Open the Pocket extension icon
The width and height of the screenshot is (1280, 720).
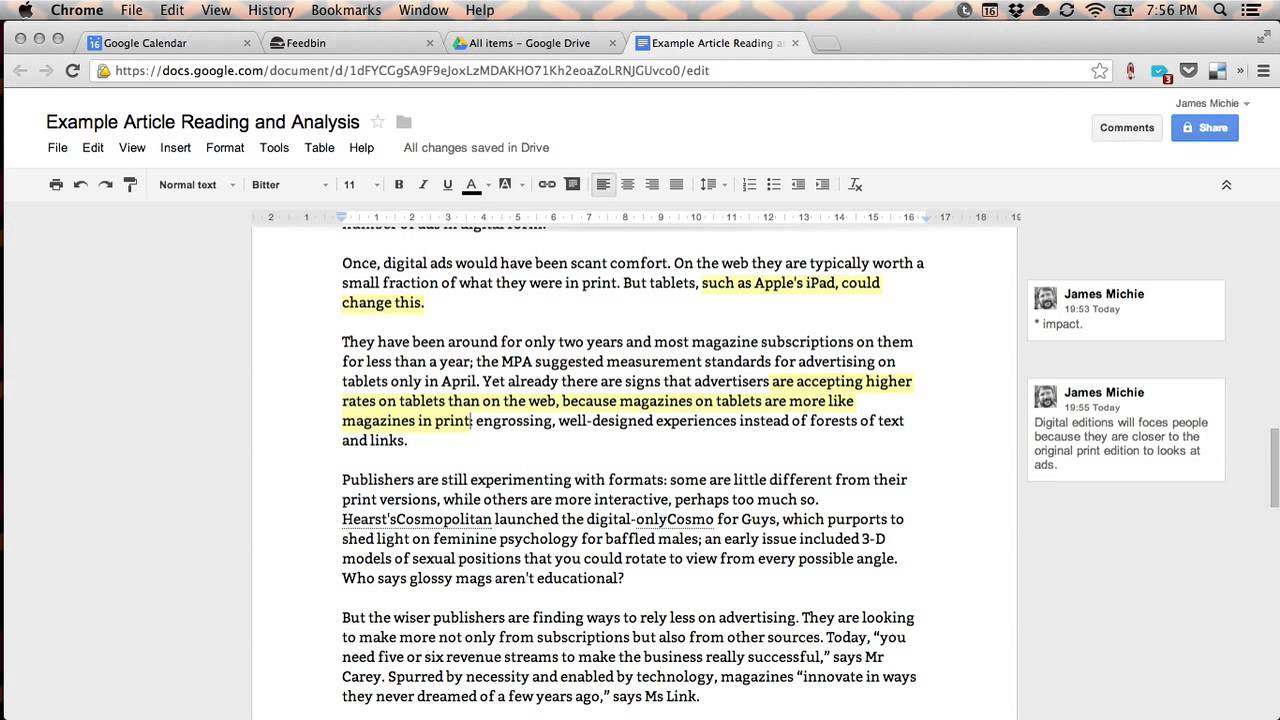(x=1189, y=71)
